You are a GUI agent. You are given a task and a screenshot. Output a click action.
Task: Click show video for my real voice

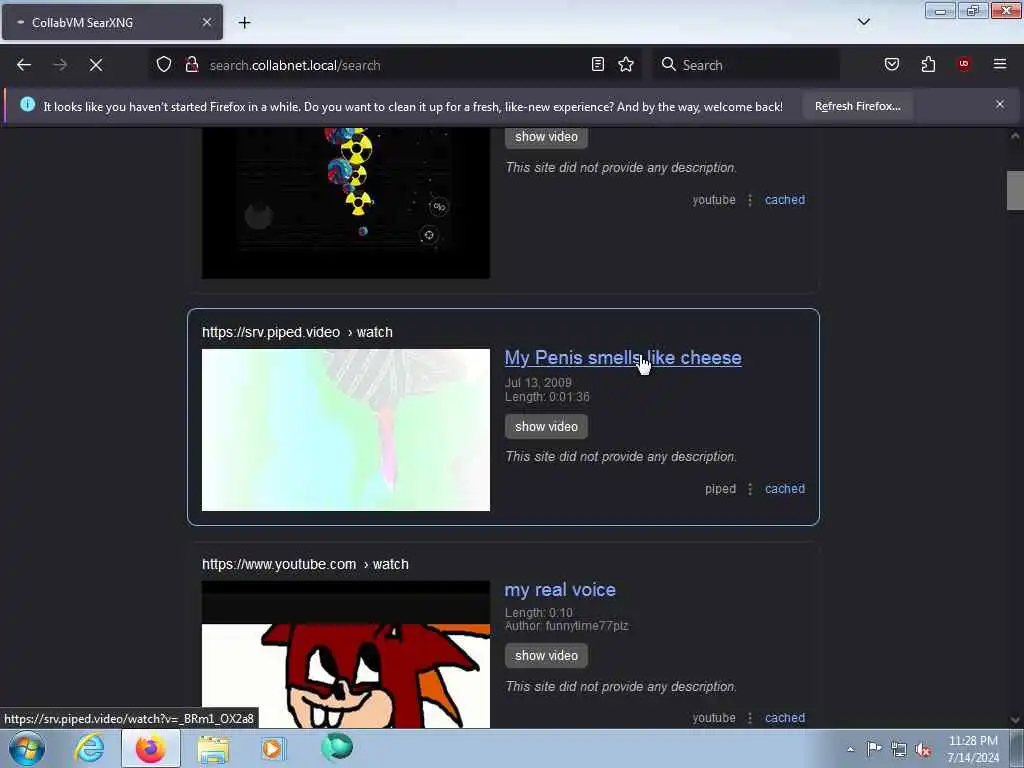click(x=546, y=656)
